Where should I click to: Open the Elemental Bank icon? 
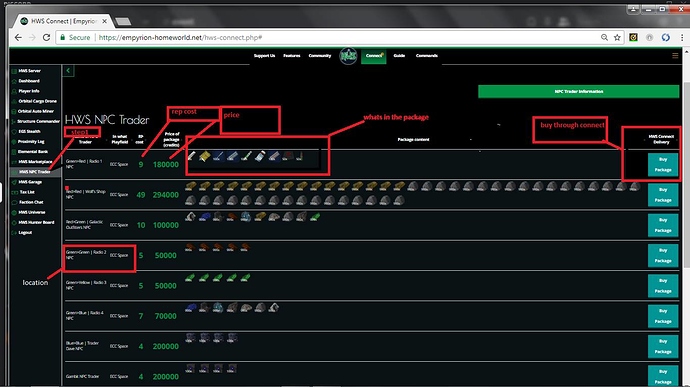coord(14,152)
